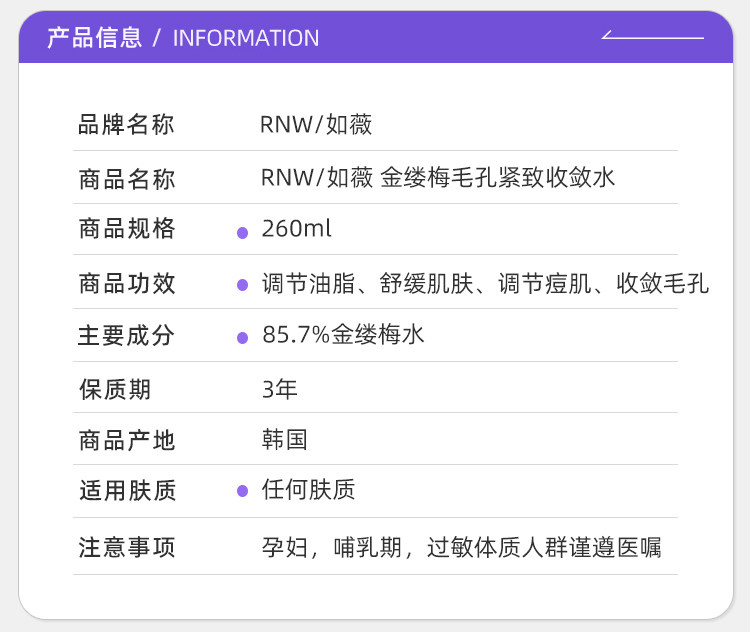Select the 商品规格 label

126,229
